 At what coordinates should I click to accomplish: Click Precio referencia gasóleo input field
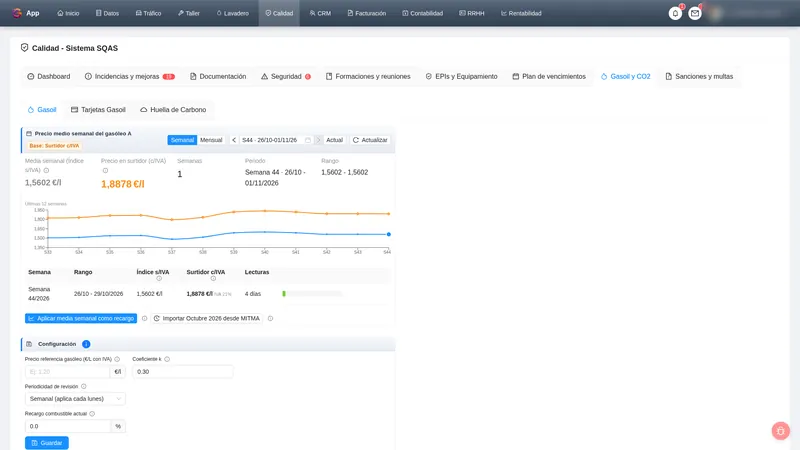(x=67, y=371)
